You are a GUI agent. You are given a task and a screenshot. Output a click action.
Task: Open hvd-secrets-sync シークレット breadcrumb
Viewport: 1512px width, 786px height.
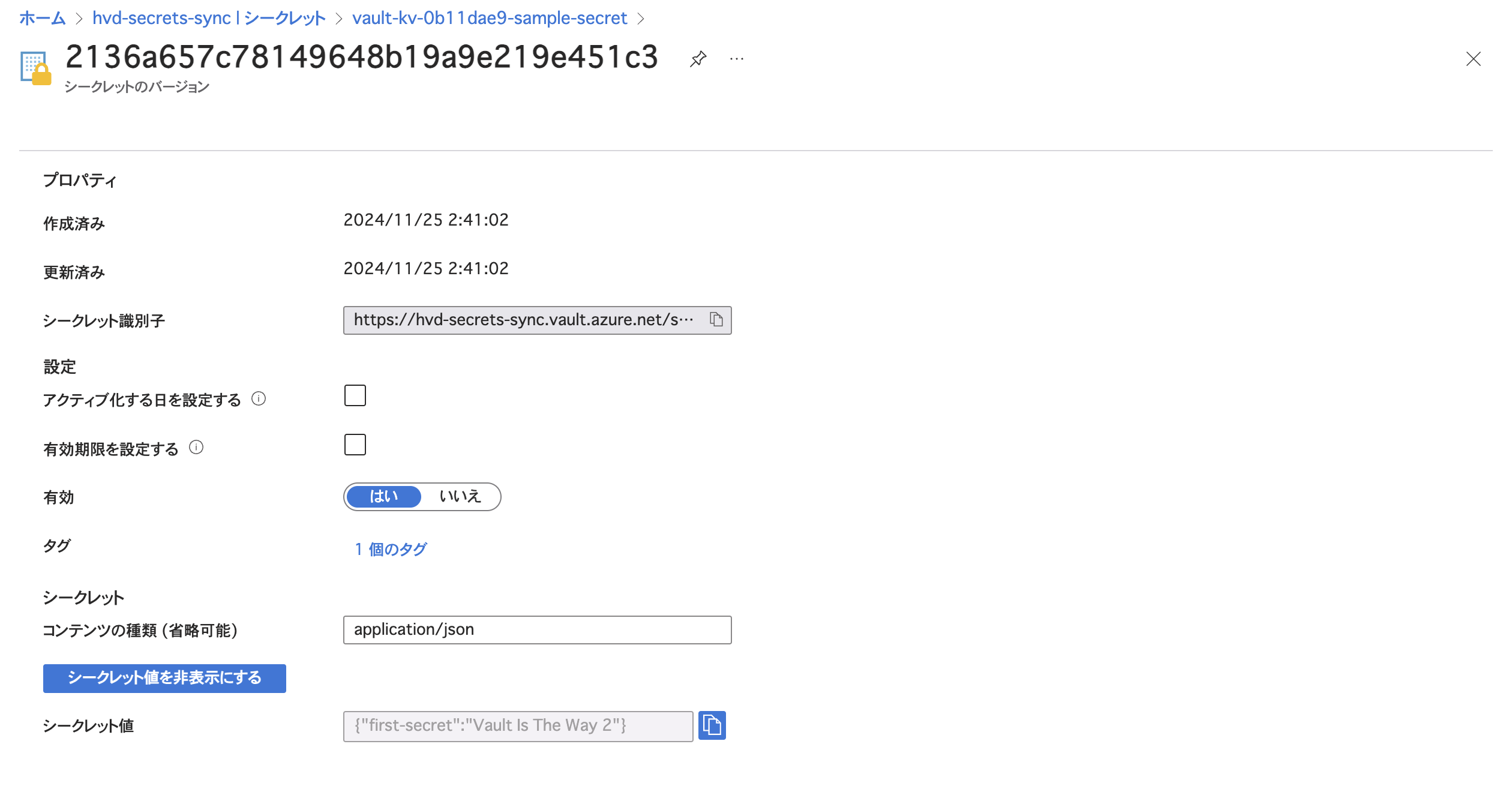click(209, 18)
